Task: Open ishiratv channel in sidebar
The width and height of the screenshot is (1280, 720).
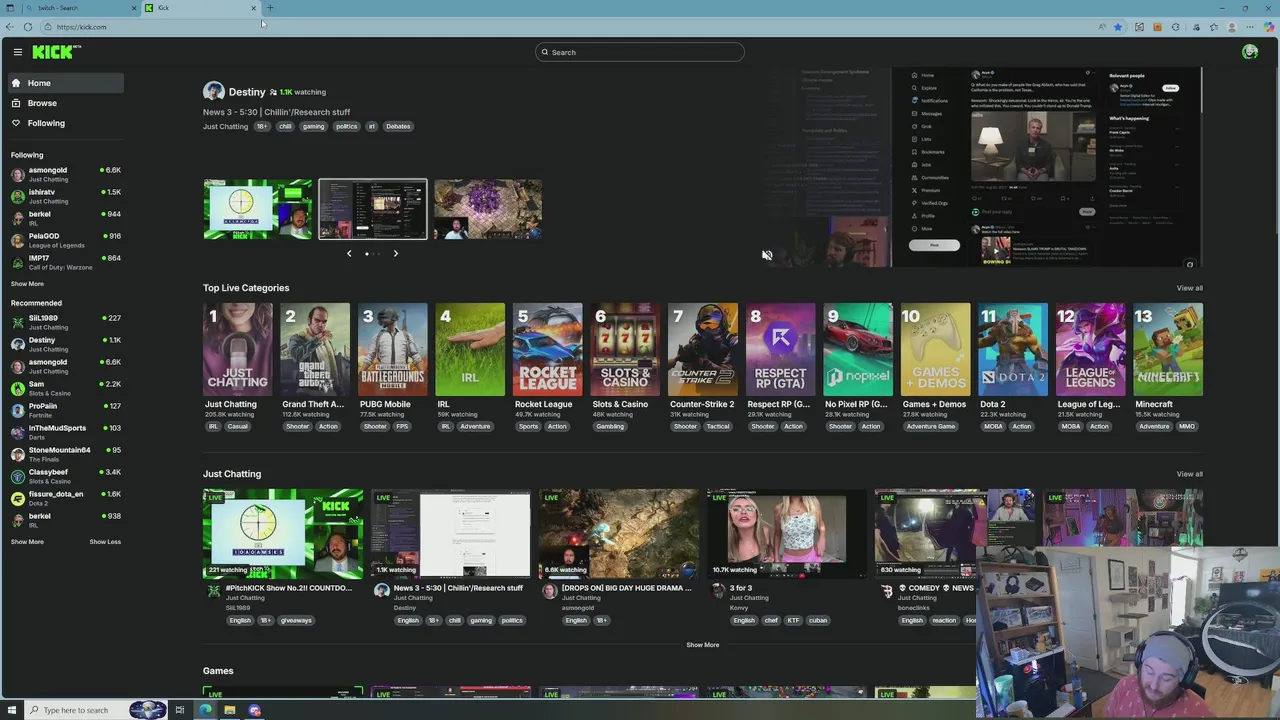Action: pyautogui.click(x=66, y=196)
